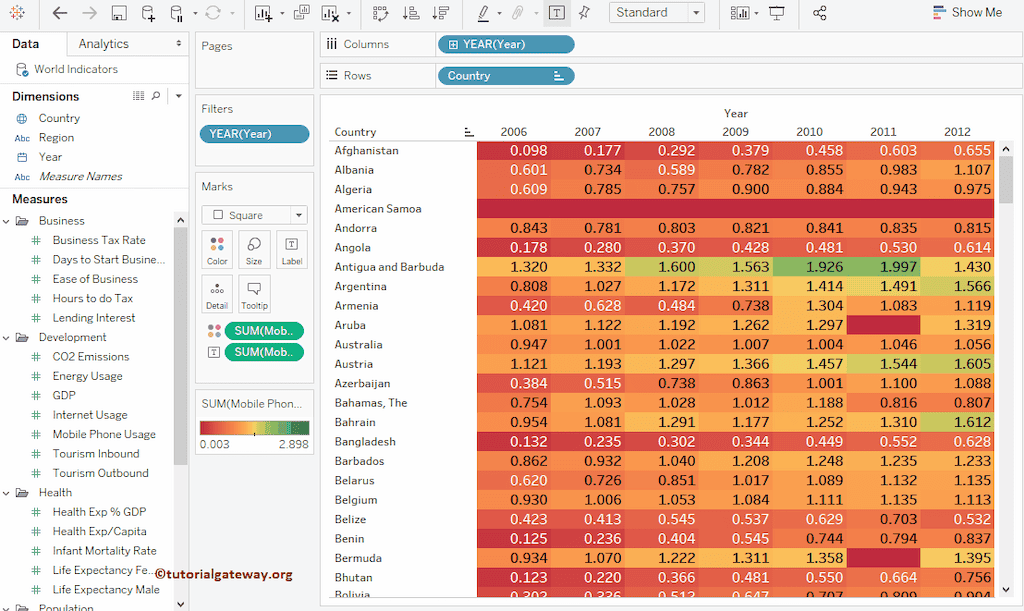The width and height of the screenshot is (1024, 611).
Task: Open the mark type dropdown showing Square
Action: coord(292,213)
